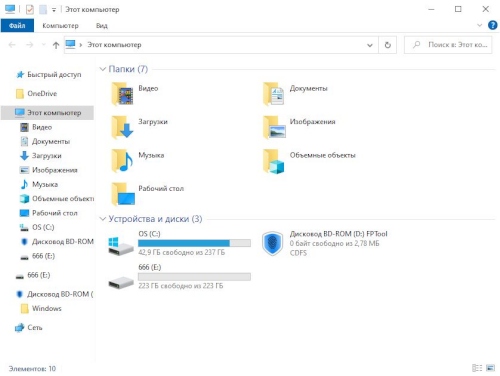Open the Customize Quick Access Toolbar dropdown
This screenshot has height=376, width=500.
click(x=54, y=10)
